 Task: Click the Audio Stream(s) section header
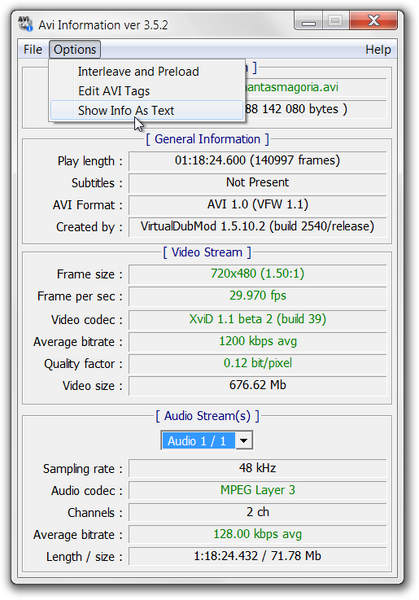207,416
